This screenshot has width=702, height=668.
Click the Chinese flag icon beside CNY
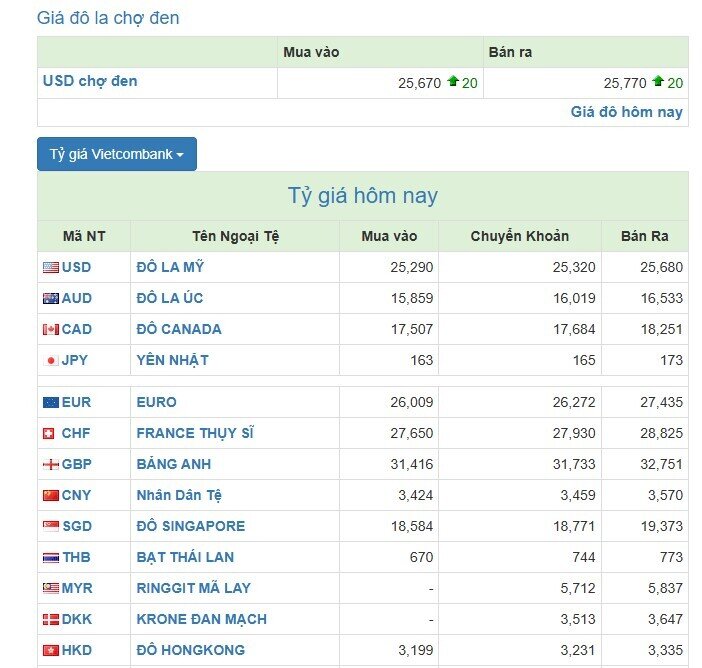pos(51,495)
